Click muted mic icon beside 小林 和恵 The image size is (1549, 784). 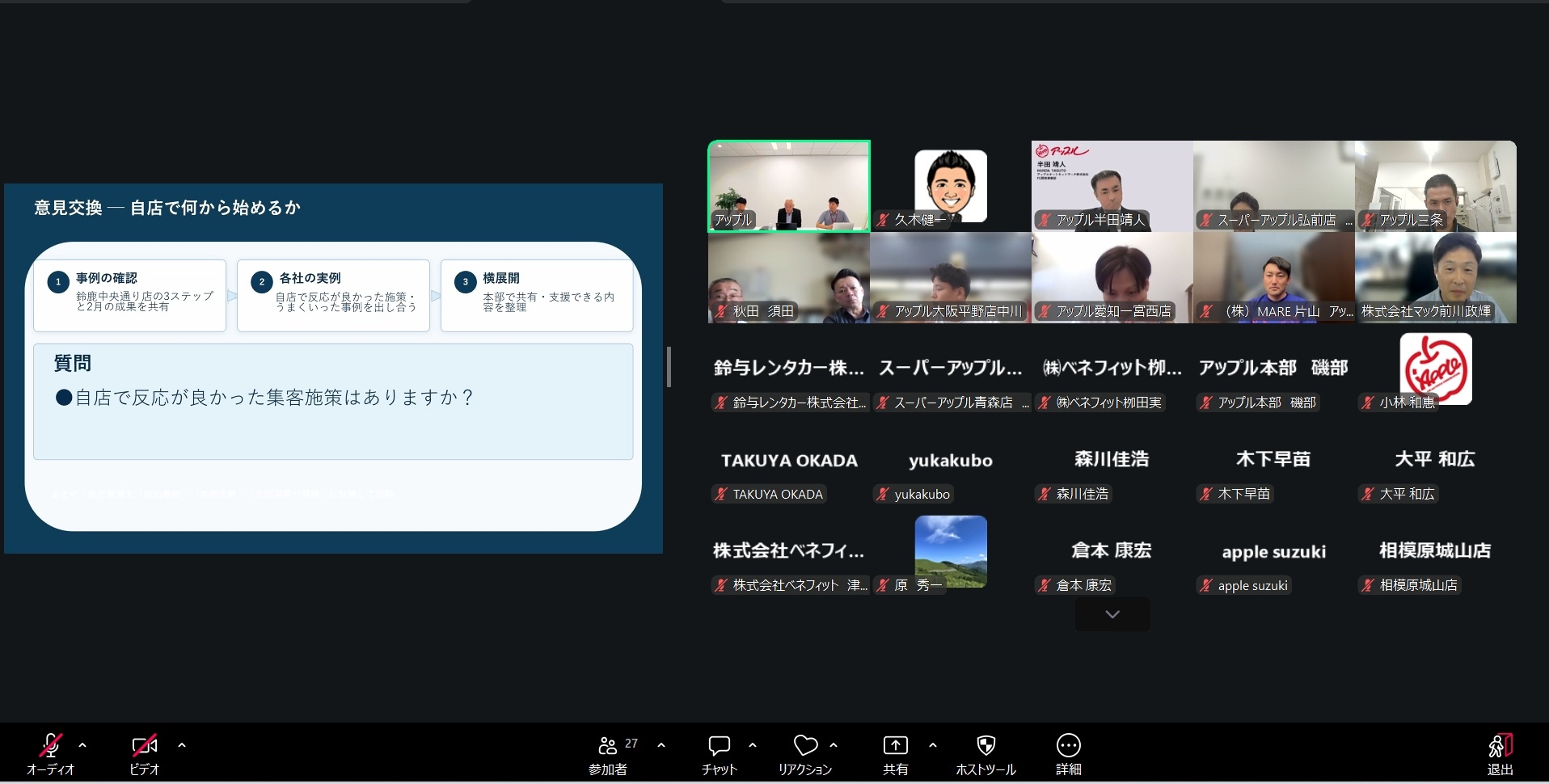[x=1368, y=403]
